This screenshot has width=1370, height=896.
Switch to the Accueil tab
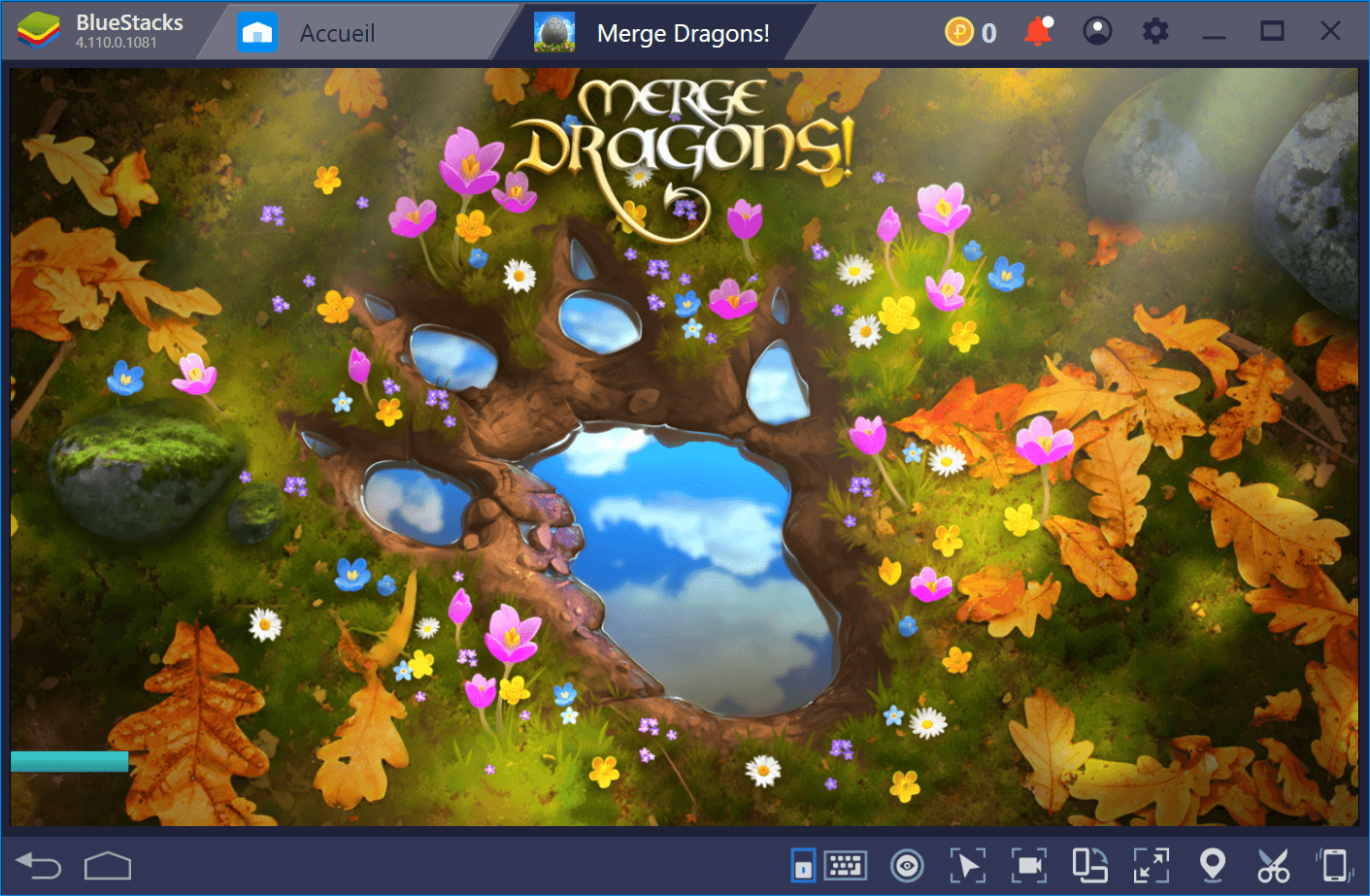click(337, 33)
